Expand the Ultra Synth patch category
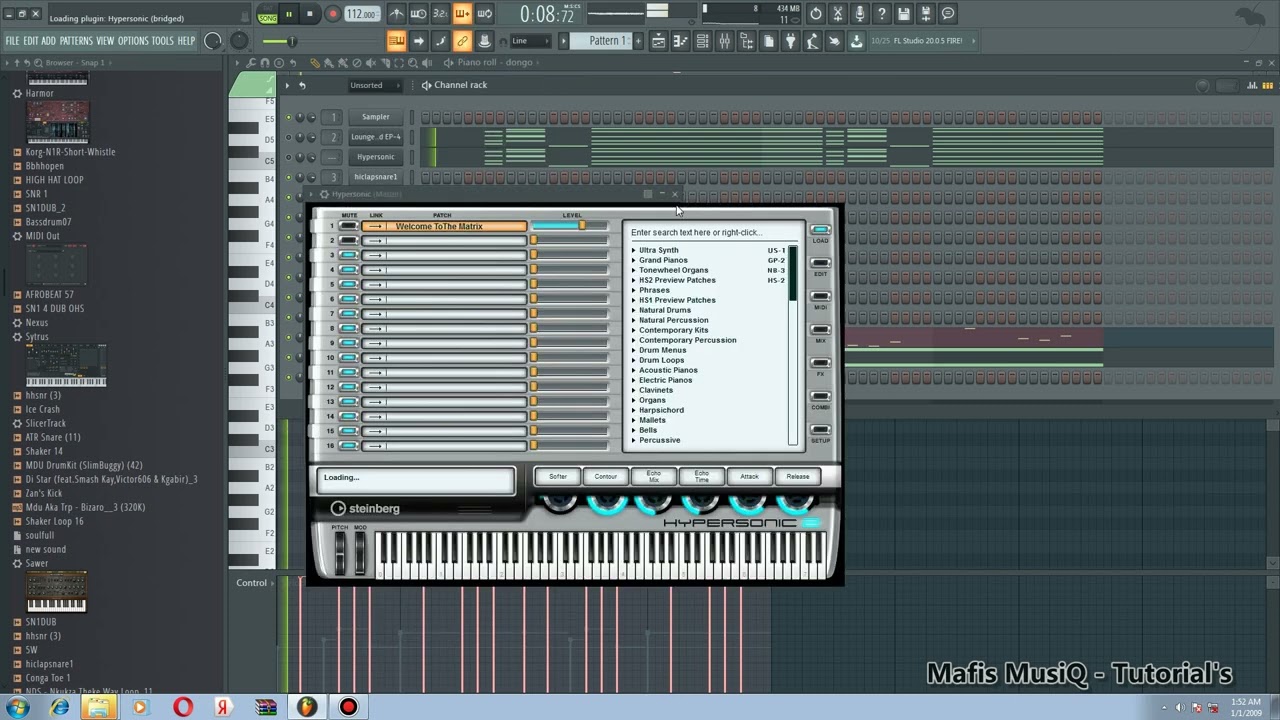The image size is (1280, 720). (x=634, y=250)
